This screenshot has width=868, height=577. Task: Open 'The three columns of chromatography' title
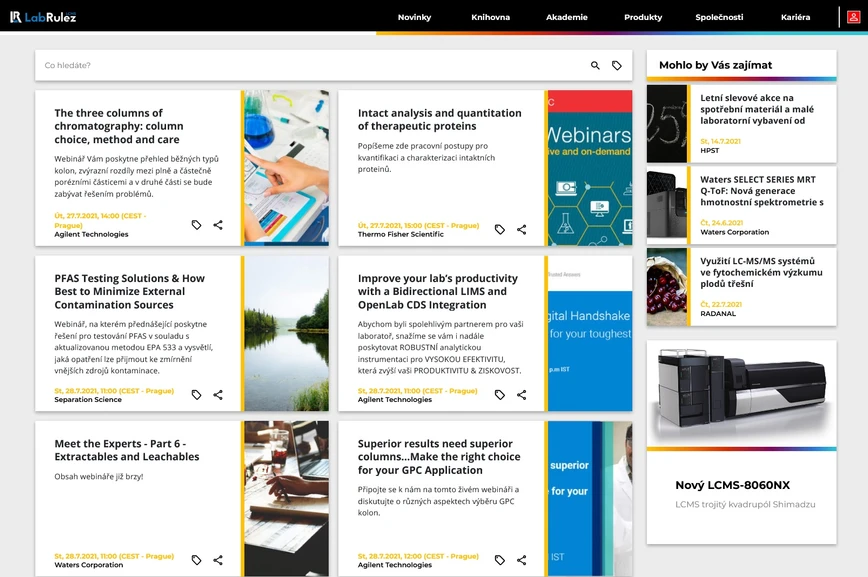pos(119,126)
